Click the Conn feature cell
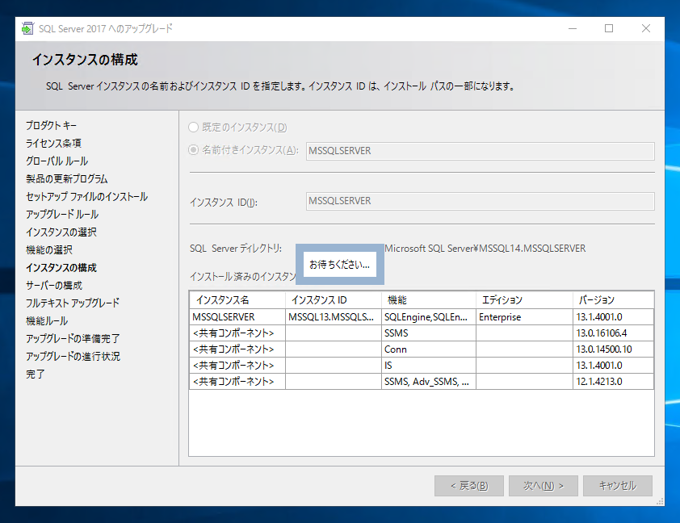Image resolution: width=680 pixels, height=523 pixels. coord(428,349)
